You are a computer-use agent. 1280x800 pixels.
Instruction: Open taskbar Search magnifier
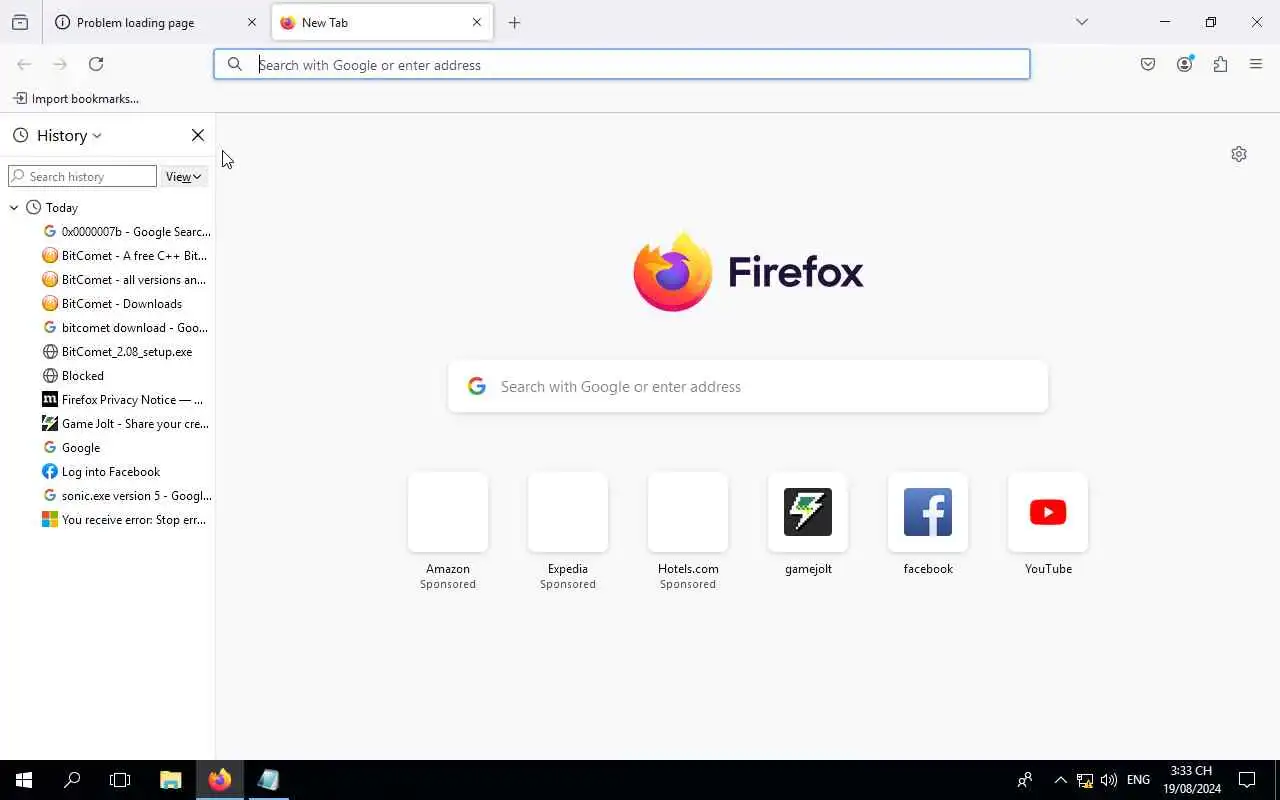(x=72, y=780)
